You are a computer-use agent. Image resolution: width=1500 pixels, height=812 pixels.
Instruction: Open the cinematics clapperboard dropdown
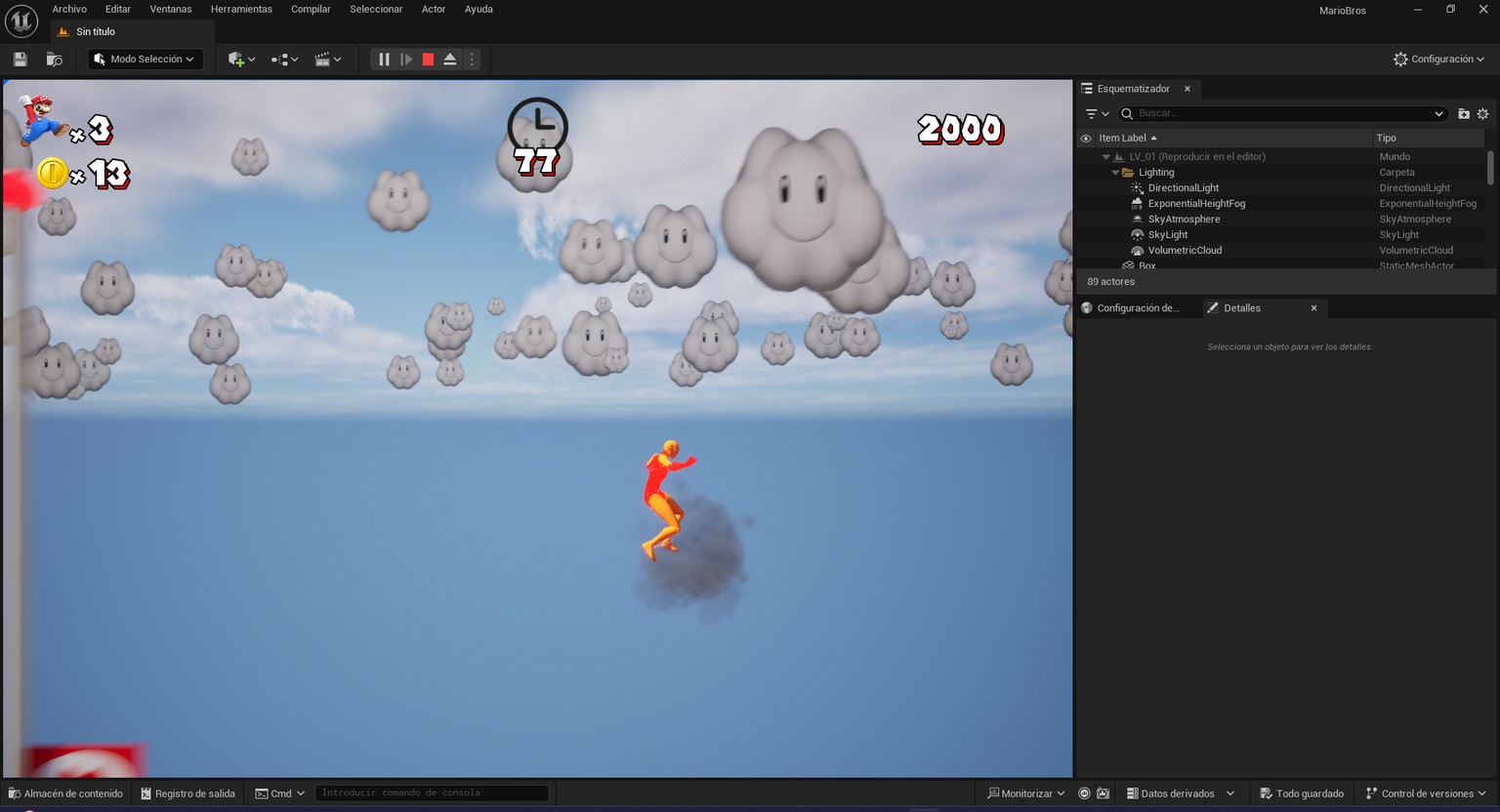328,60
